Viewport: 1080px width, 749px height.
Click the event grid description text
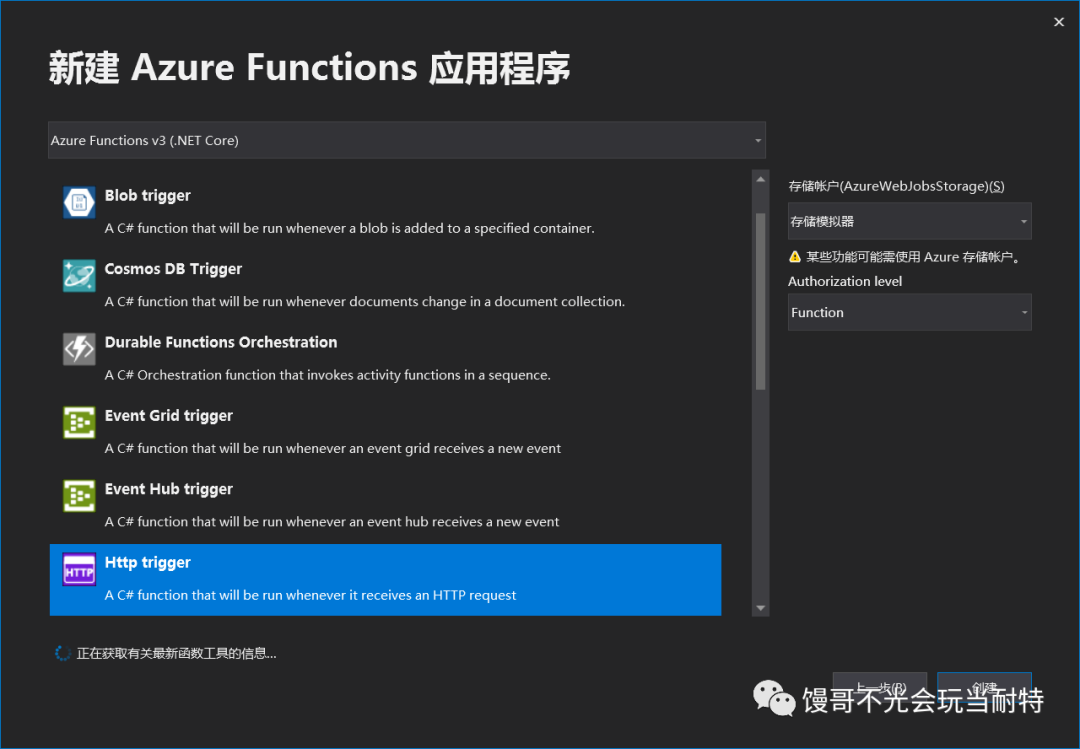333,449
